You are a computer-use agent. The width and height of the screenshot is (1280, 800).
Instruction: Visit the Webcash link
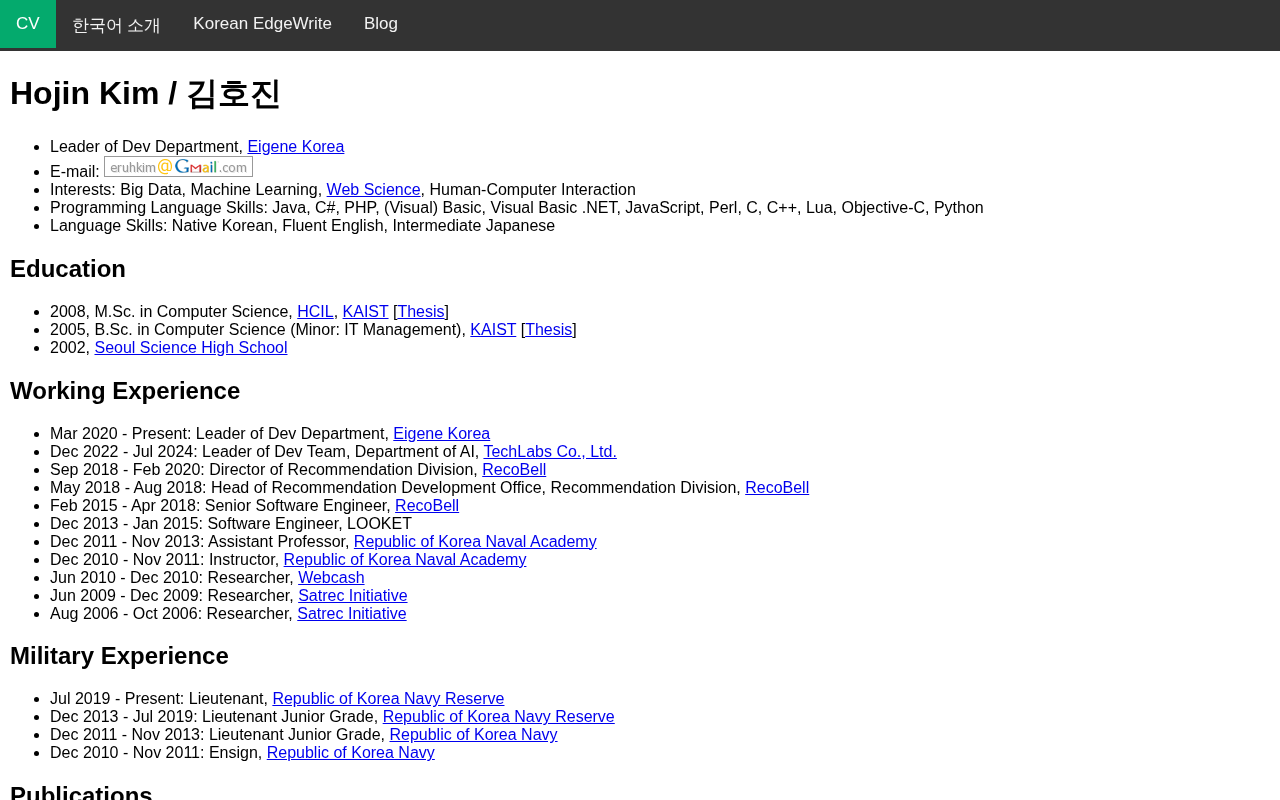coord(331,578)
